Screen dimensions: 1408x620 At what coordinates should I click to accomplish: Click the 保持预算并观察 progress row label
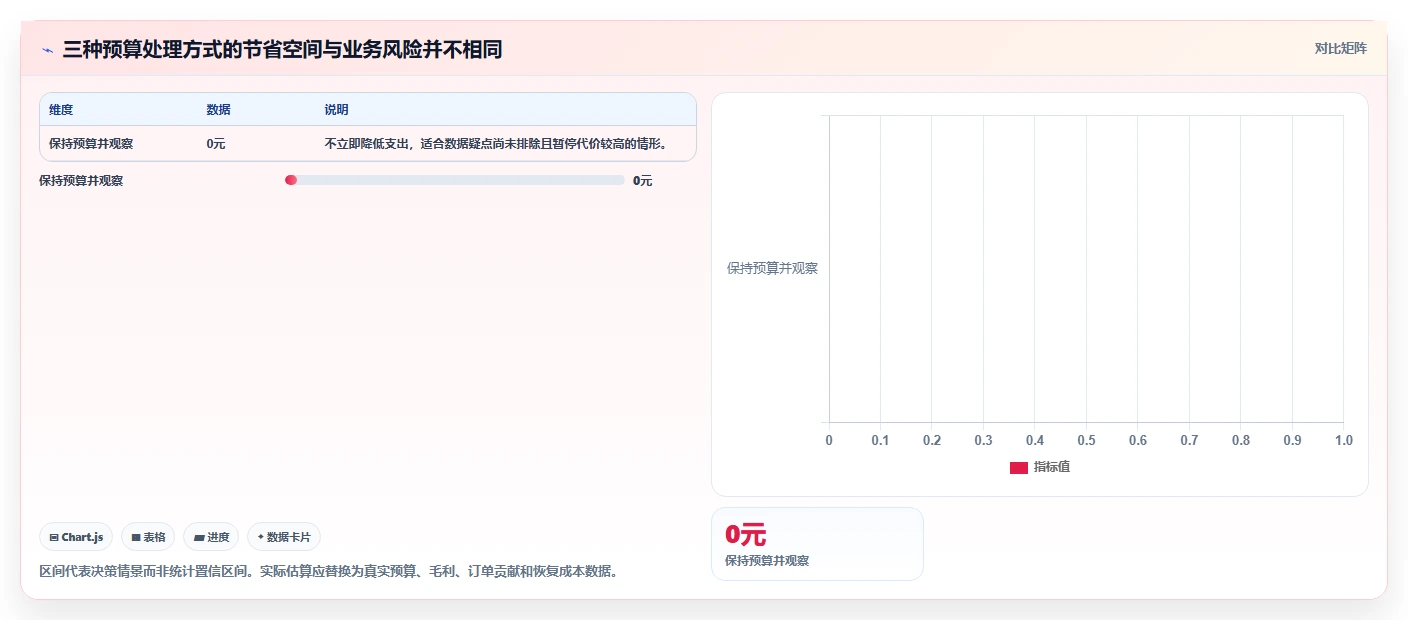click(81, 181)
